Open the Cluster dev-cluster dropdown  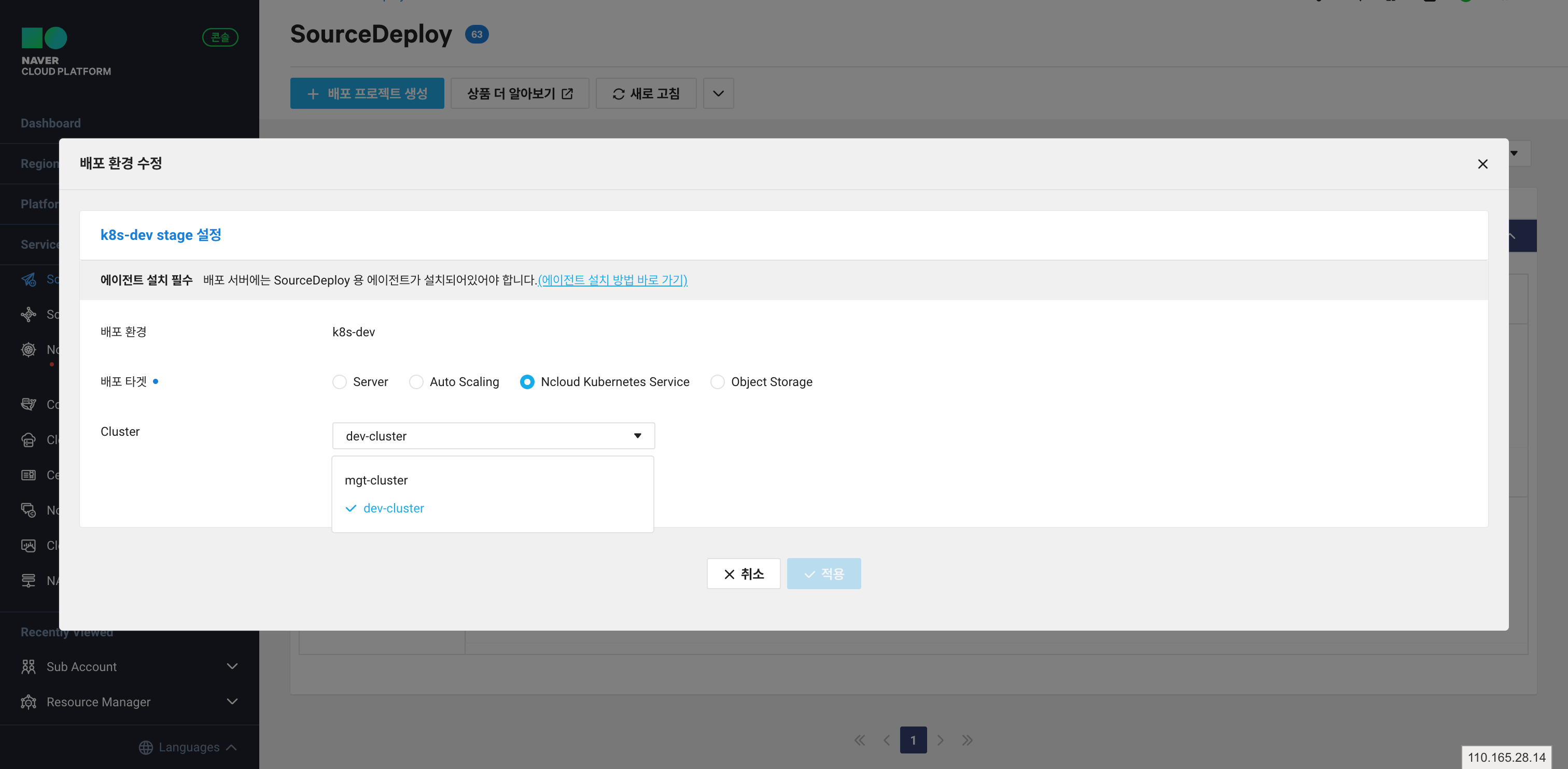coord(493,436)
